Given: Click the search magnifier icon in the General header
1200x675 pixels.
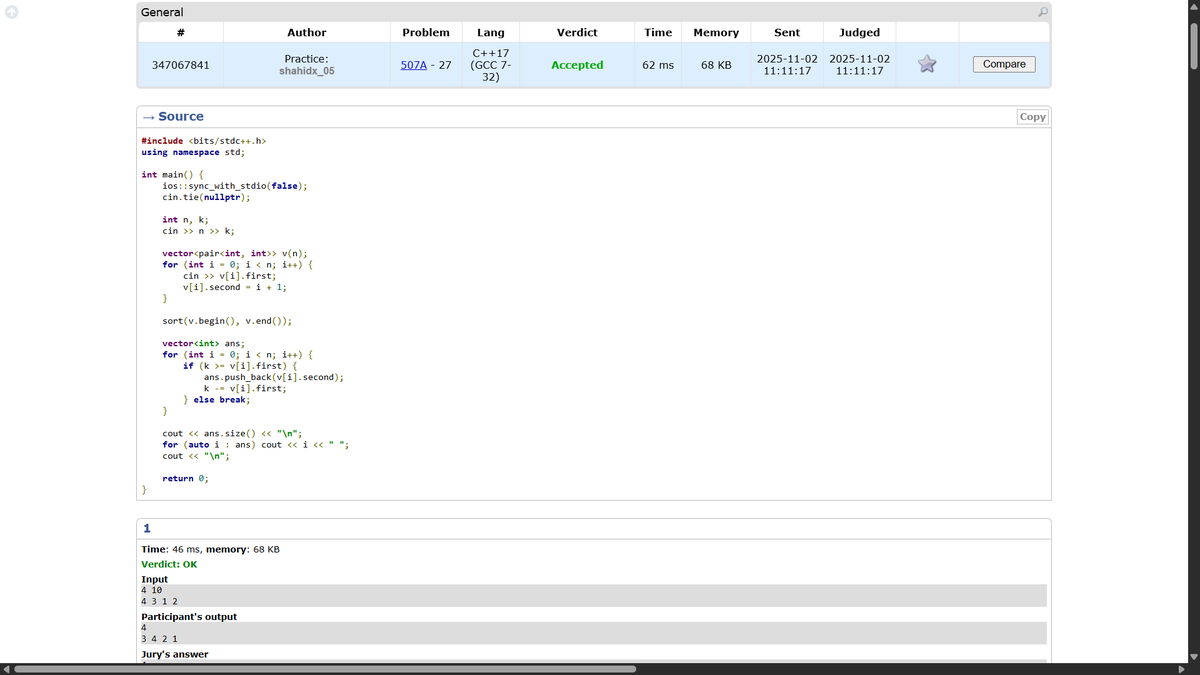Looking at the screenshot, I should coord(1043,12).
